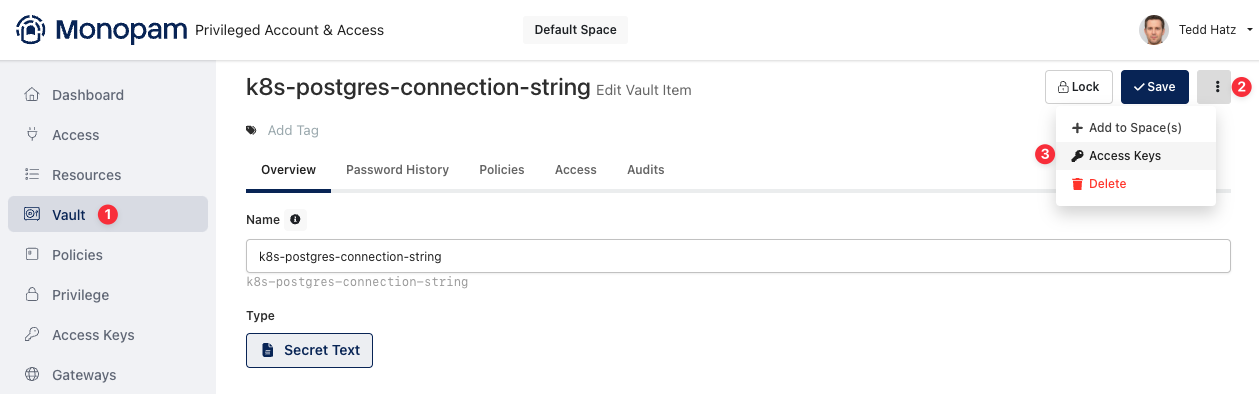Open the Audits tab
Screen dimensions: 1259x394
coord(646,170)
